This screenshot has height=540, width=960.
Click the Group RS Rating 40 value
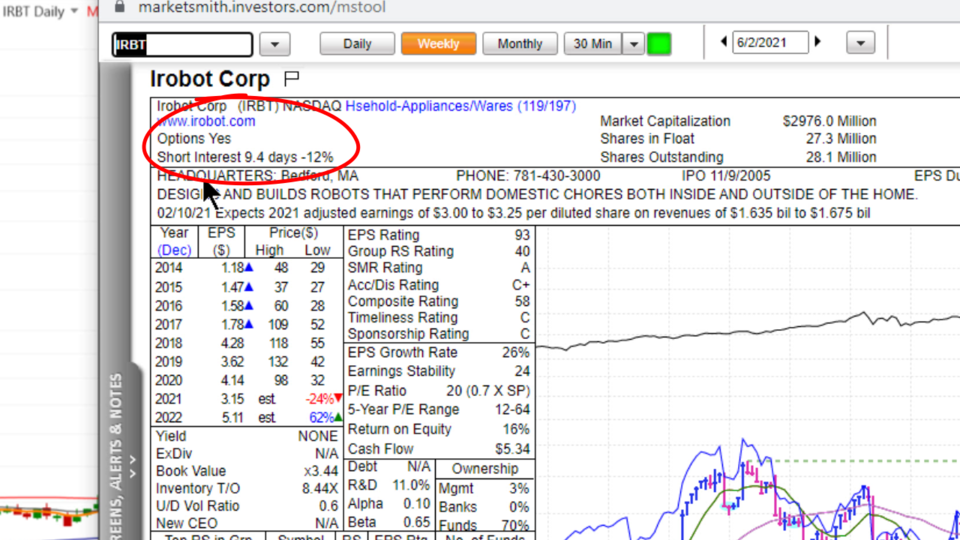tap(522, 252)
